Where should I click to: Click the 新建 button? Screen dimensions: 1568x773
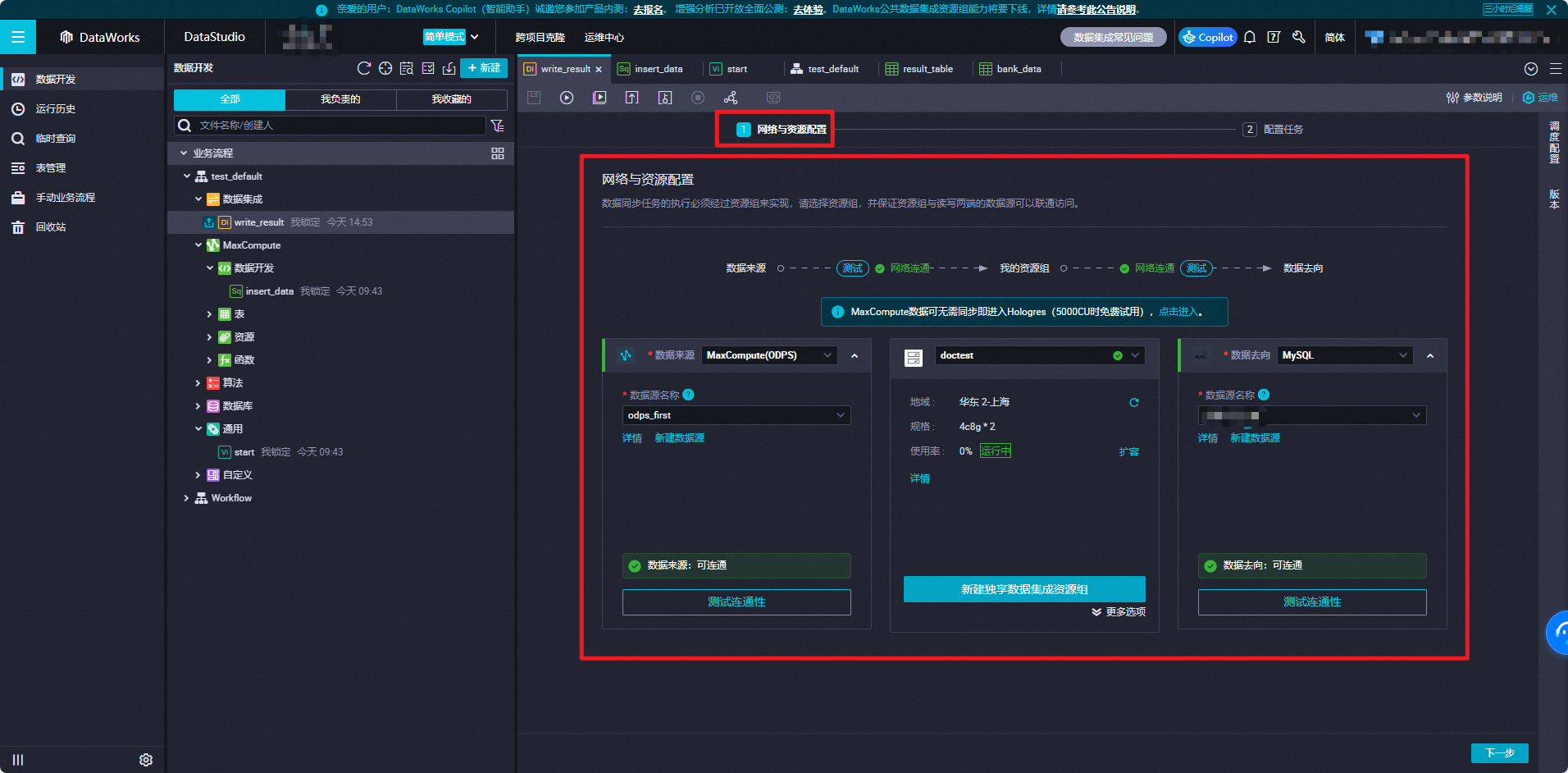coord(484,68)
